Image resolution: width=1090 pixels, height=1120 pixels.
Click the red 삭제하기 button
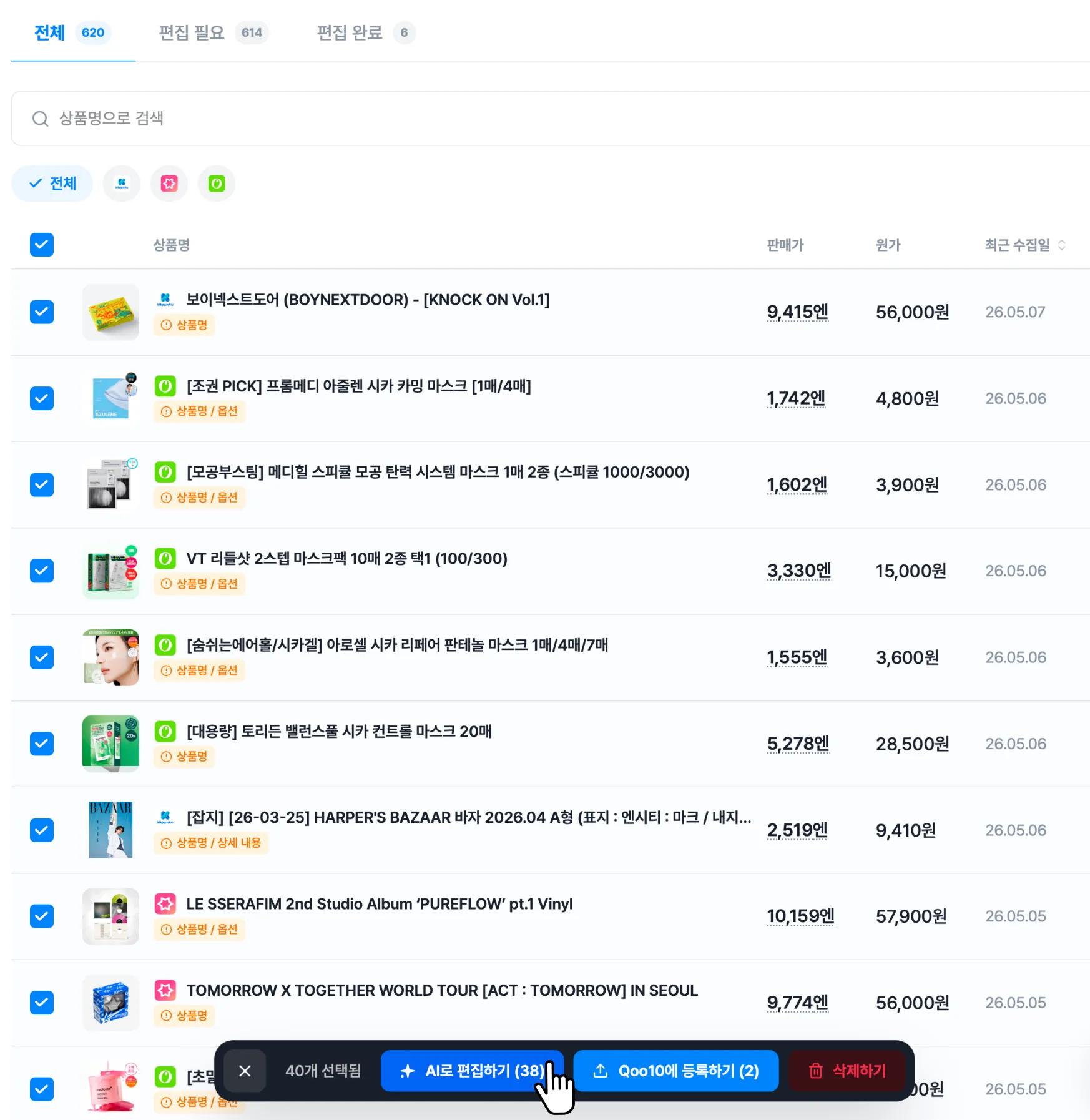click(x=847, y=1071)
